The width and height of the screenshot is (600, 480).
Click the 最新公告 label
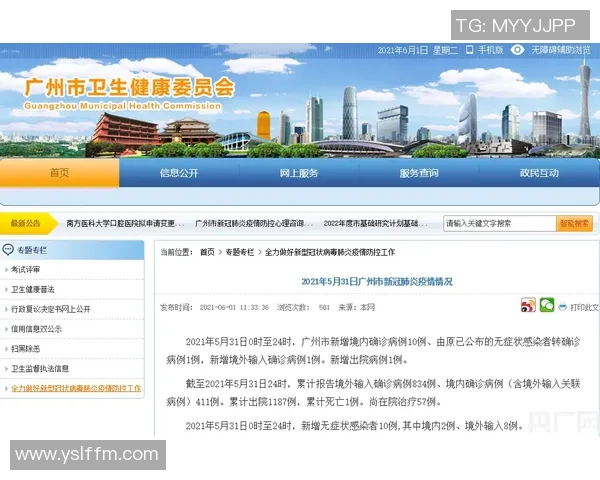pos(25,223)
